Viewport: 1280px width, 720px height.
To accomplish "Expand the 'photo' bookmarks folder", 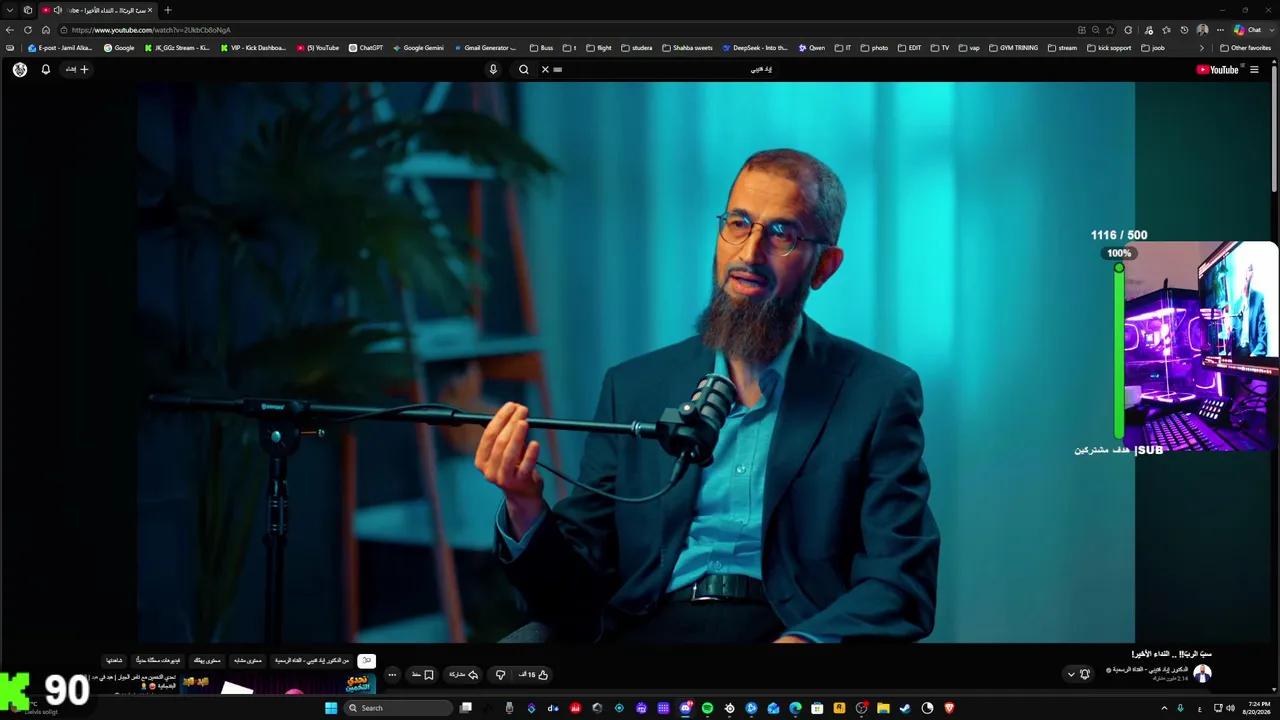I will (874, 48).
